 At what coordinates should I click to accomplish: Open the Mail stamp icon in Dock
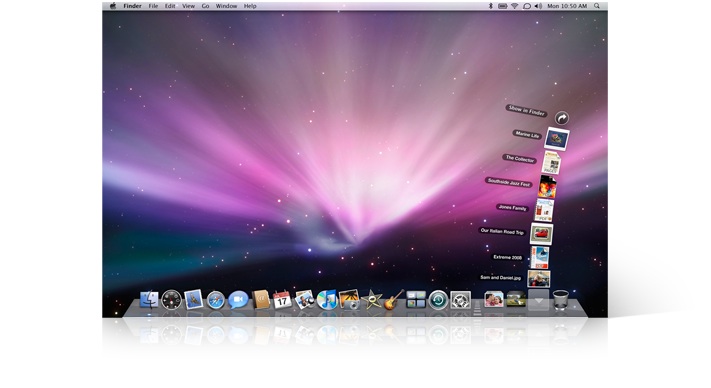point(194,300)
